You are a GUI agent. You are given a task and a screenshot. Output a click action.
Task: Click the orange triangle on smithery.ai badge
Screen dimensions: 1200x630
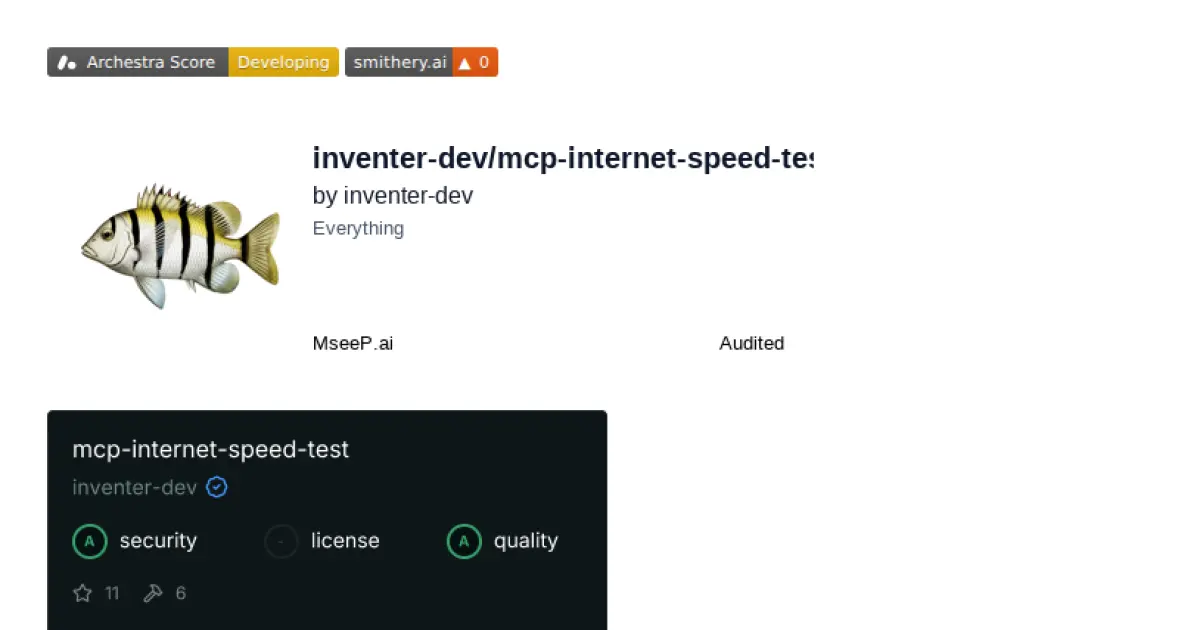(466, 62)
